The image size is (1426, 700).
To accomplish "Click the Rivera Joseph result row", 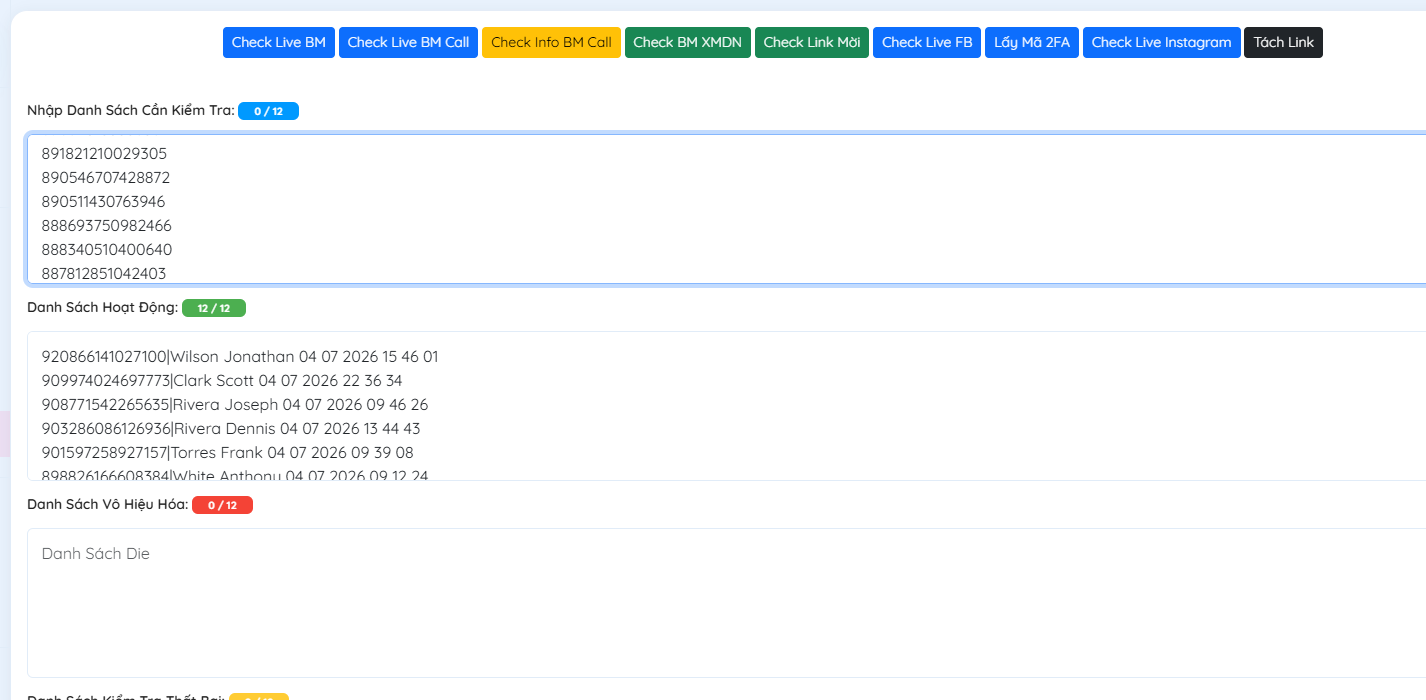I will click(234, 405).
